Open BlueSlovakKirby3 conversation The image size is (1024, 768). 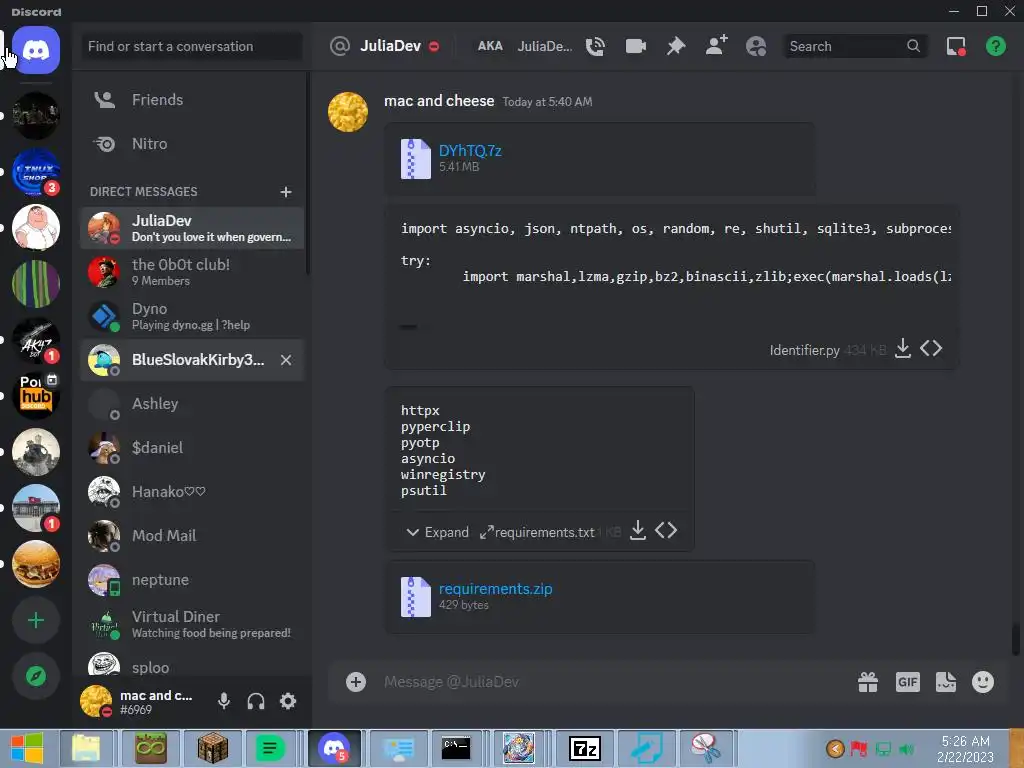(x=192, y=360)
